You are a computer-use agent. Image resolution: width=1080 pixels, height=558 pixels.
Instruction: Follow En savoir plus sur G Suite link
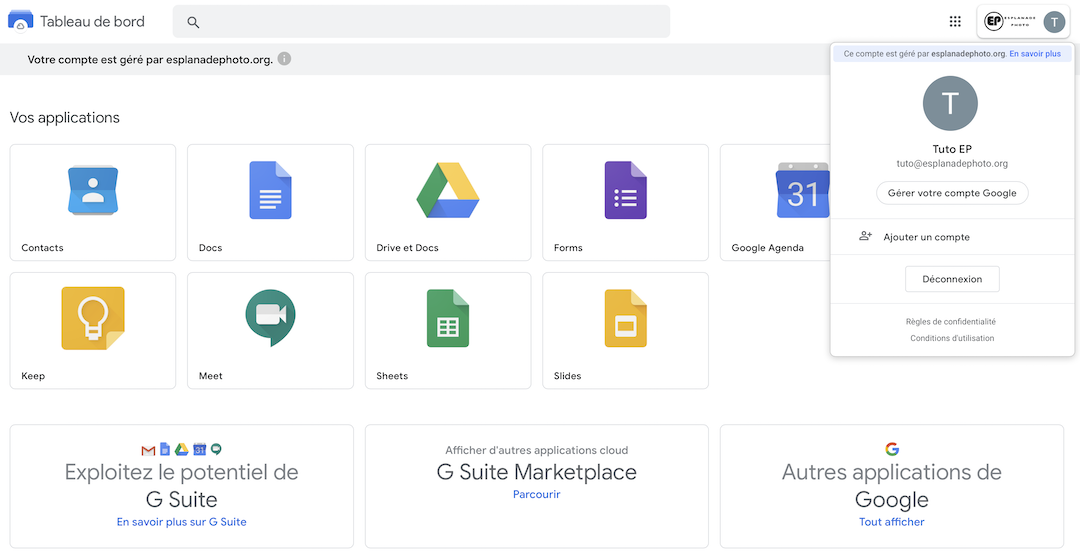pyautogui.click(x=182, y=522)
